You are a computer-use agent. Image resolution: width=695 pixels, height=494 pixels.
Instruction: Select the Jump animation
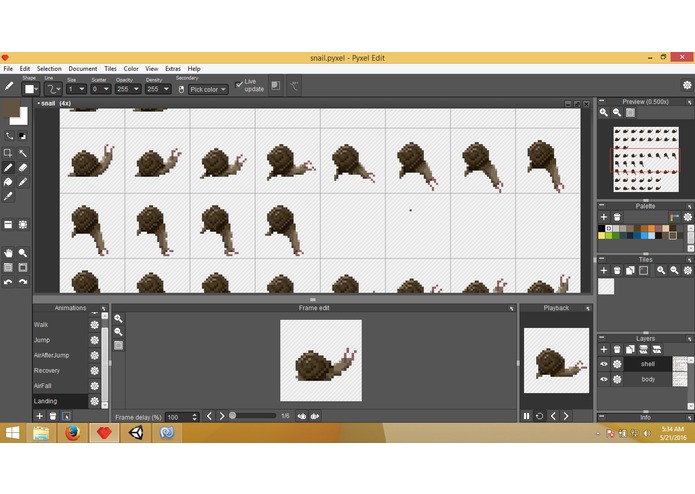(x=60, y=340)
